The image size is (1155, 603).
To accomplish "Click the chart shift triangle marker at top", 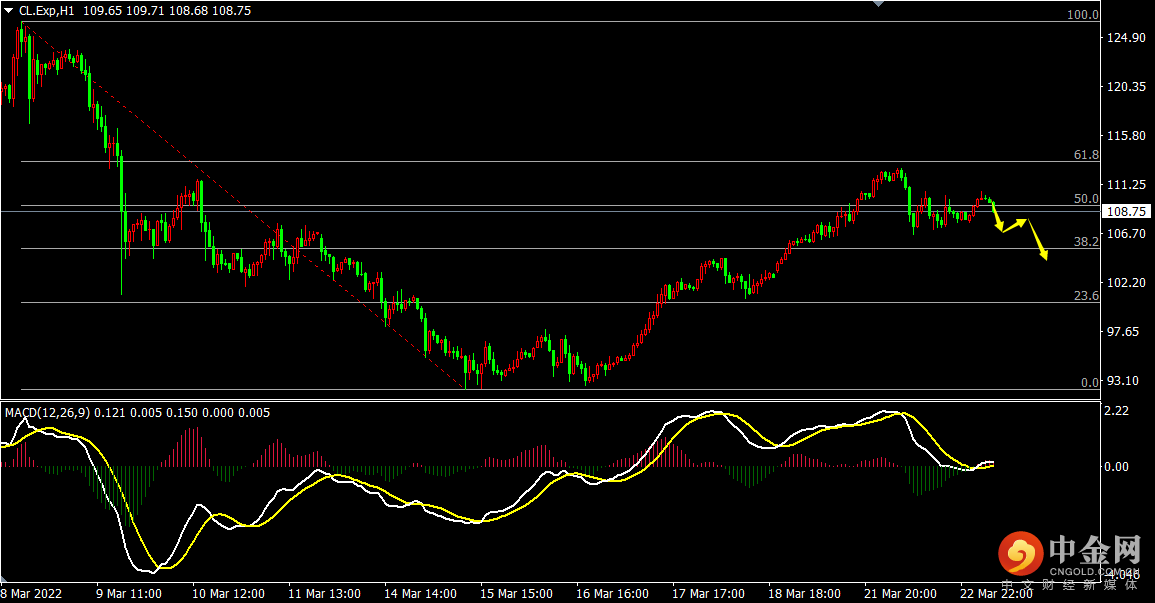I will point(878,4).
